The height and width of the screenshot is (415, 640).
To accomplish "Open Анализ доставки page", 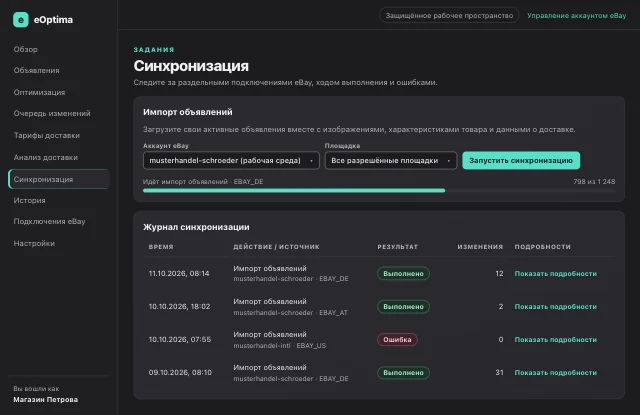I will (45, 158).
